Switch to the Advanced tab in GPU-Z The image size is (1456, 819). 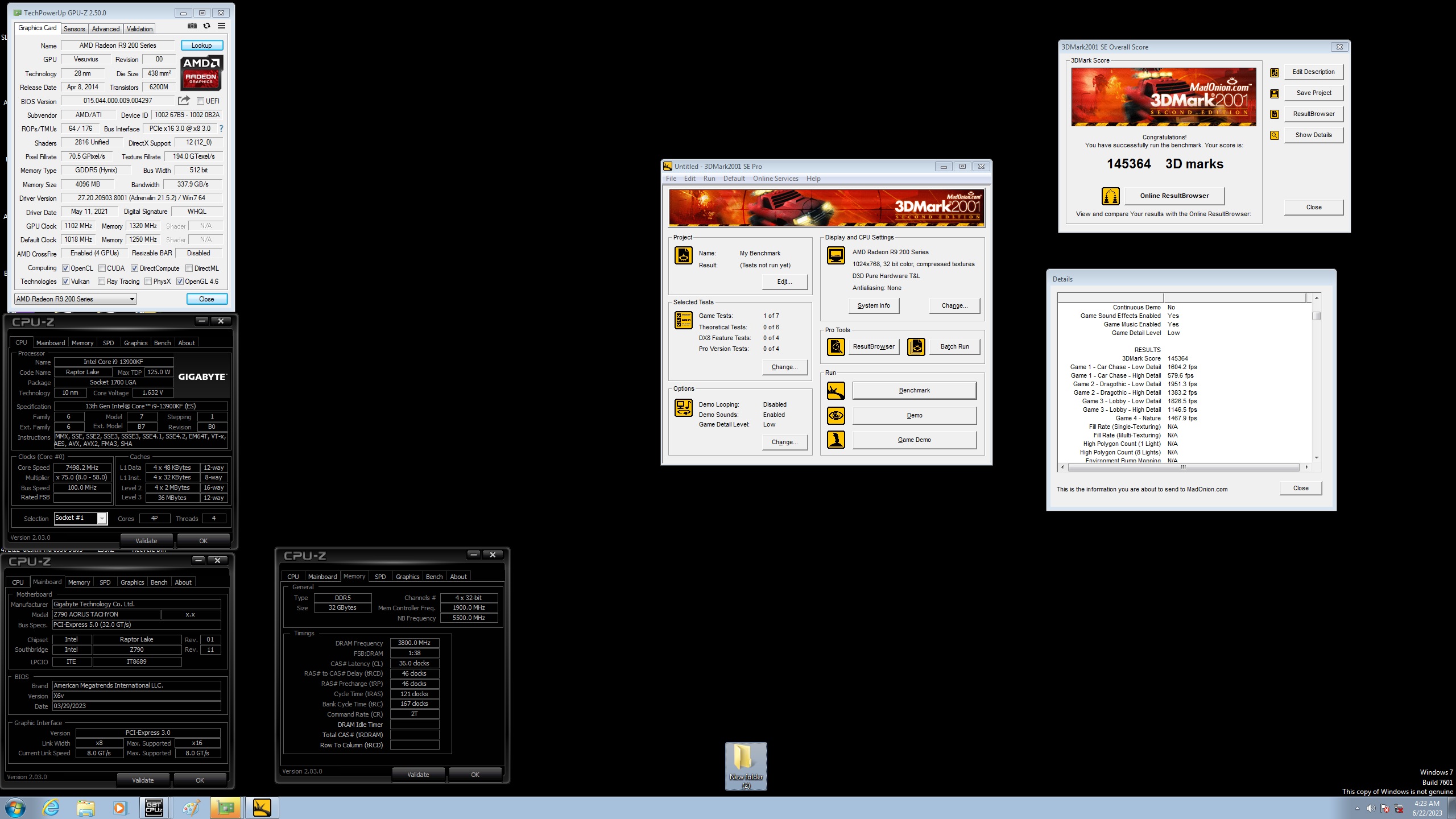coord(106,29)
